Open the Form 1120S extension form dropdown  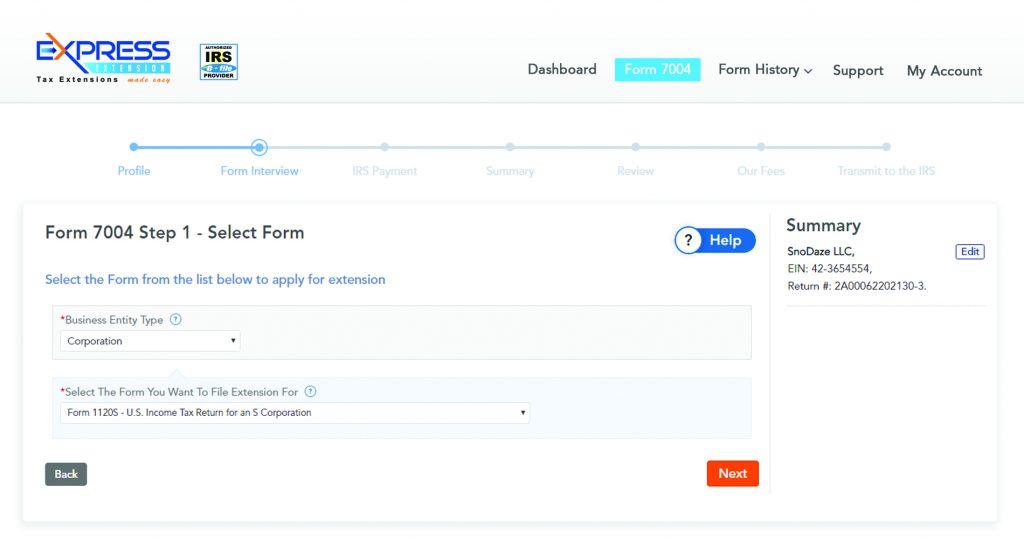coord(295,413)
